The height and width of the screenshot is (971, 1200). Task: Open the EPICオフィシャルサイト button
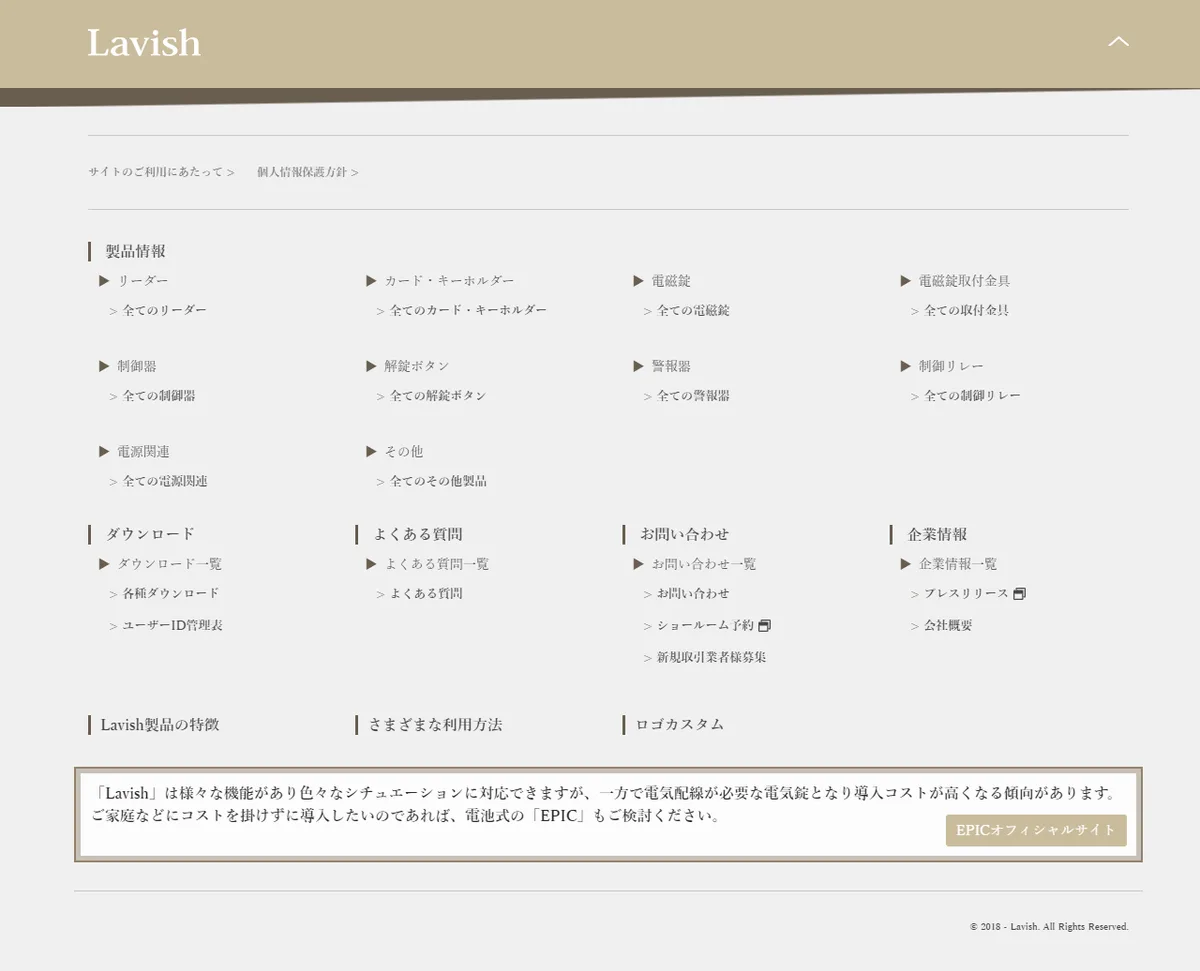1035,830
